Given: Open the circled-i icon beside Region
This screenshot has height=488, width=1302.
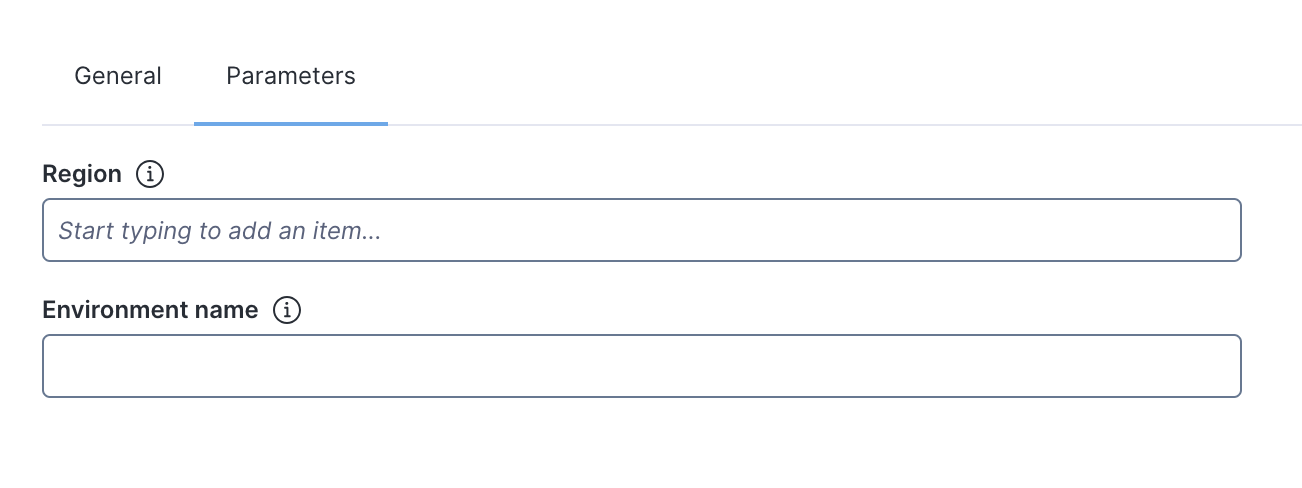Looking at the screenshot, I should tap(149, 174).
